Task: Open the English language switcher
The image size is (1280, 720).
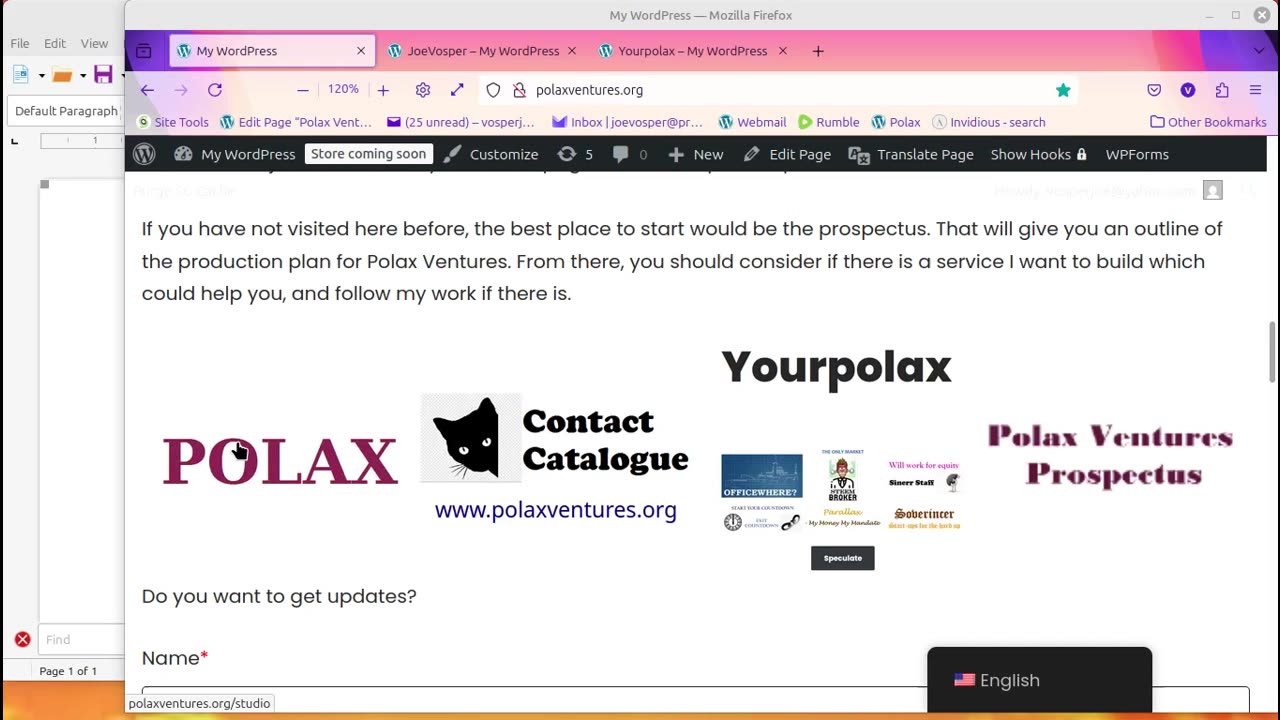Action: point(1040,680)
